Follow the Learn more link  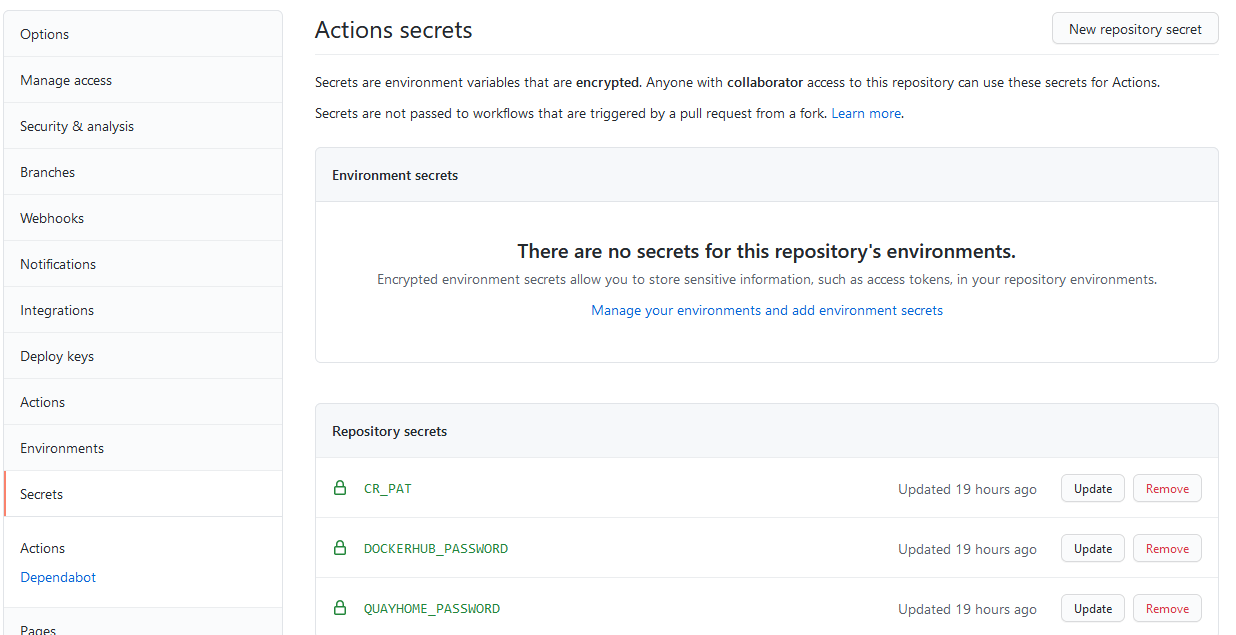(x=866, y=113)
